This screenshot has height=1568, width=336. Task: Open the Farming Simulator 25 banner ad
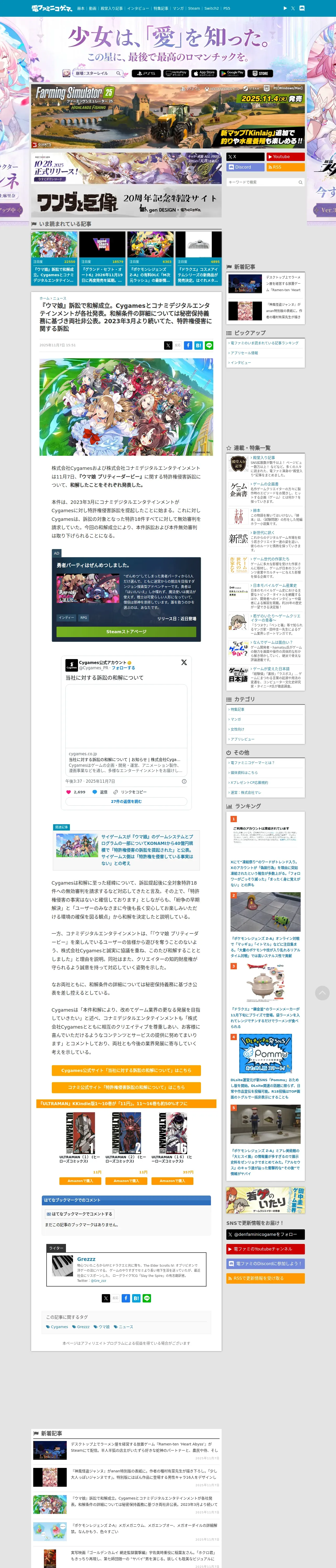pyautogui.click(x=168, y=116)
